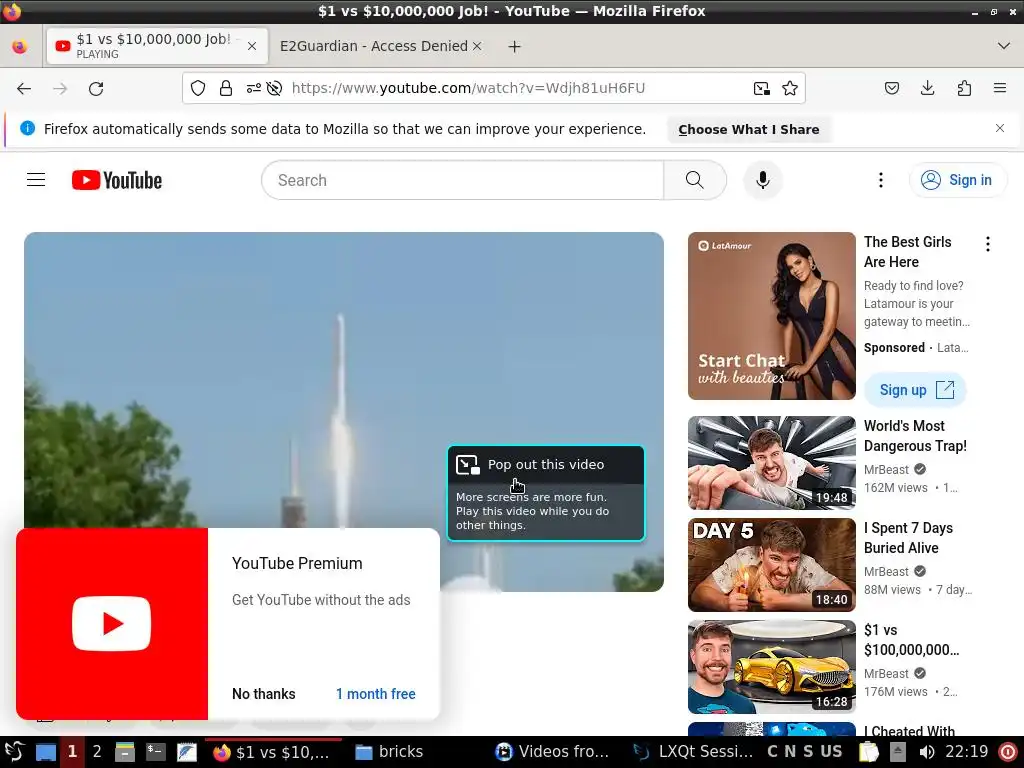Open the Firefox downloads panel
The width and height of the screenshot is (1024, 768).
[927, 88]
